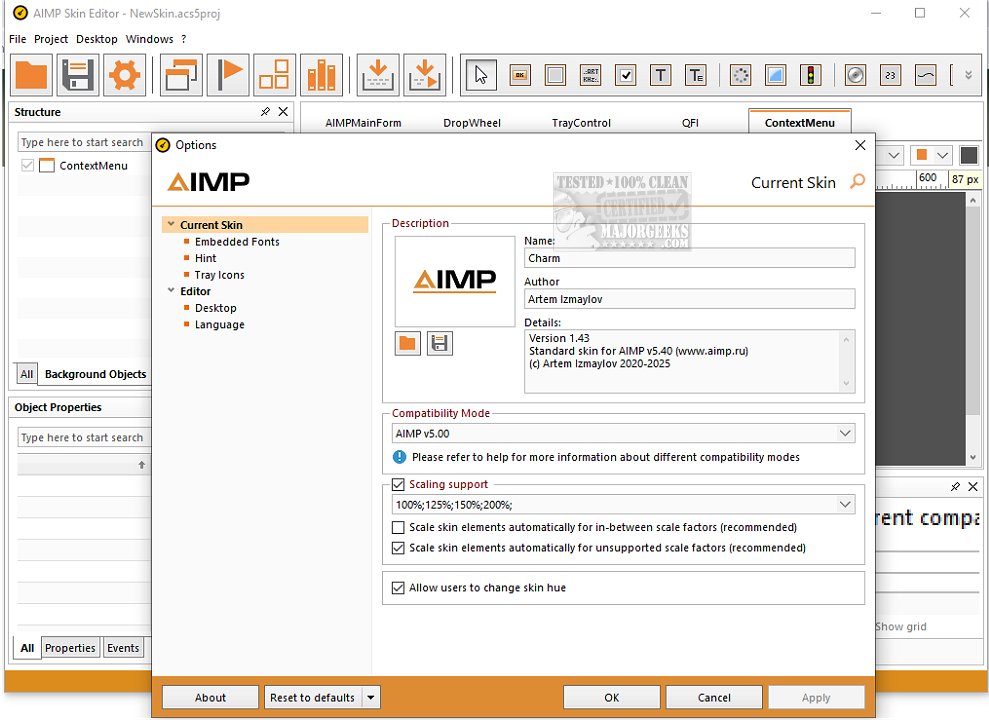Viewport: 989px width, 720px height.
Task: Switch to Events tab in Object Properties
Action: (x=123, y=648)
